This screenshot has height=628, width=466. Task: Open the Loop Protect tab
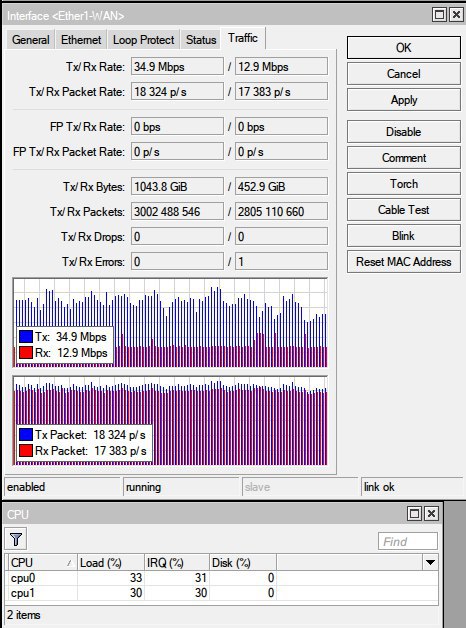pyautogui.click(x=143, y=40)
